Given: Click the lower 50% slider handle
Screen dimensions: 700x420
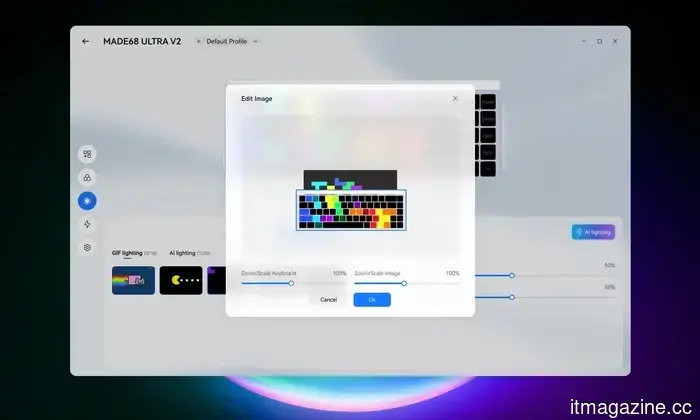Looking at the screenshot, I should click(x=512, y=297).
